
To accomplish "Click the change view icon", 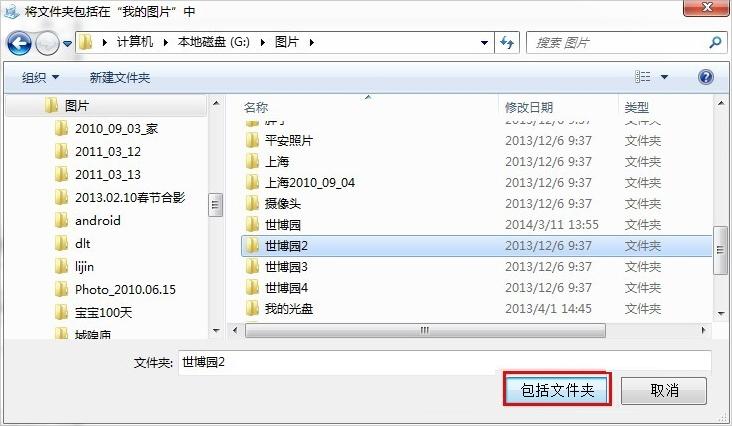I will [642, 77].
